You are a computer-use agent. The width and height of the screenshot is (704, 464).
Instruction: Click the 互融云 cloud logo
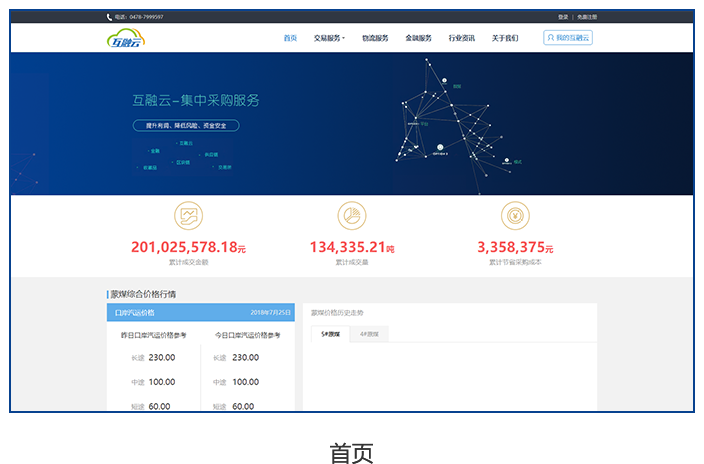tap(126, 38)
